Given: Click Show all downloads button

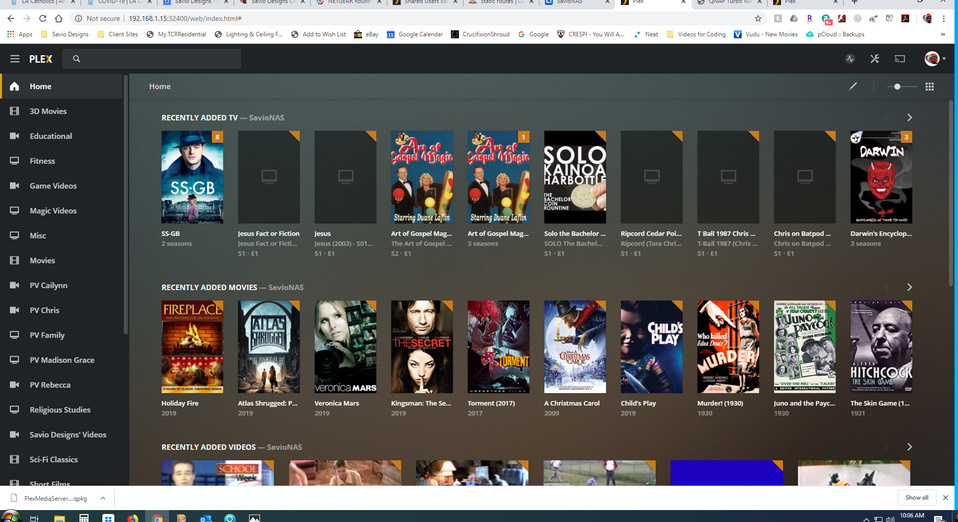Looking at the screenshot, I should click(x=916, y=498).
